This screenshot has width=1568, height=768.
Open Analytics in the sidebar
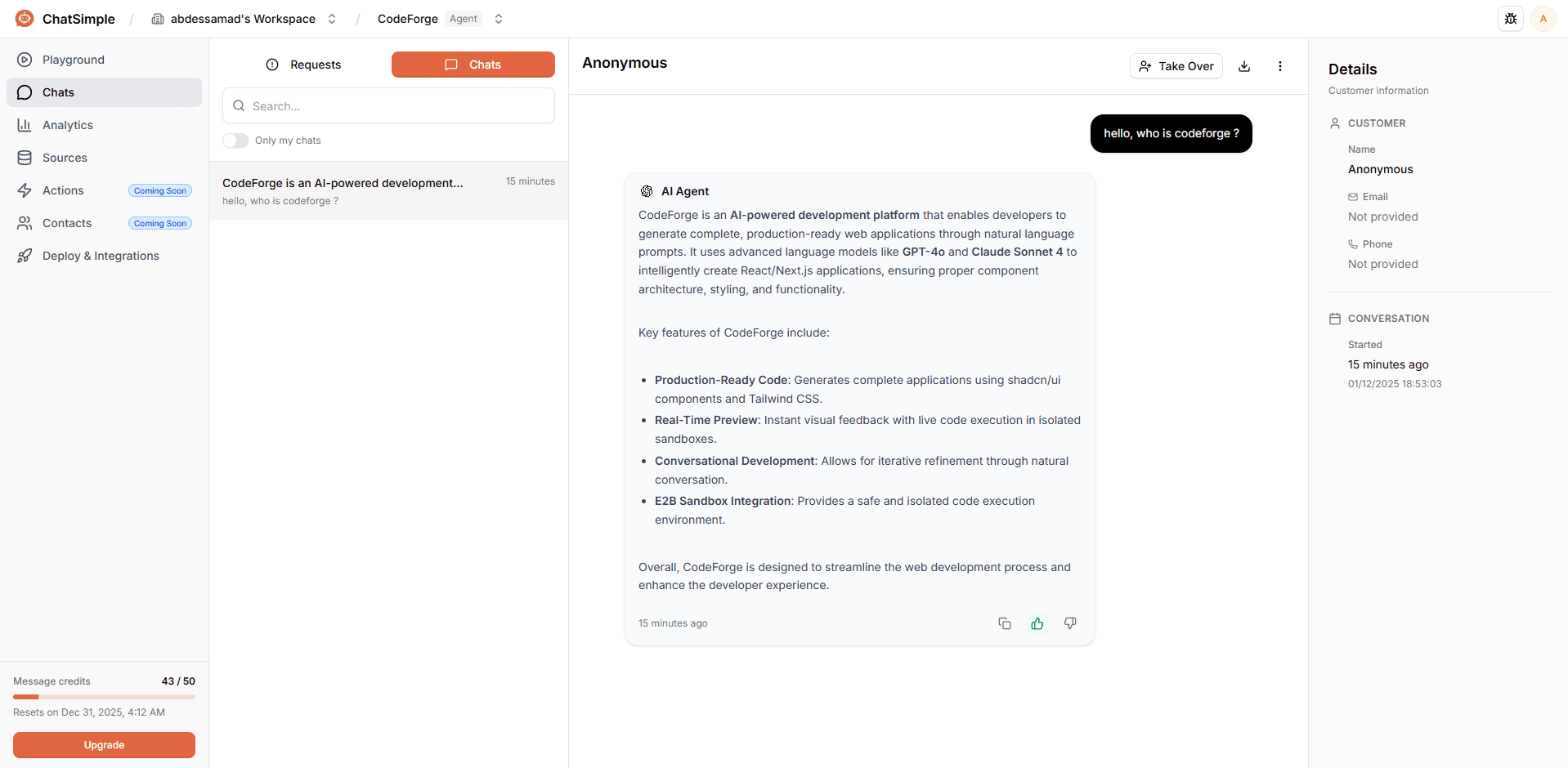point(68,125)
